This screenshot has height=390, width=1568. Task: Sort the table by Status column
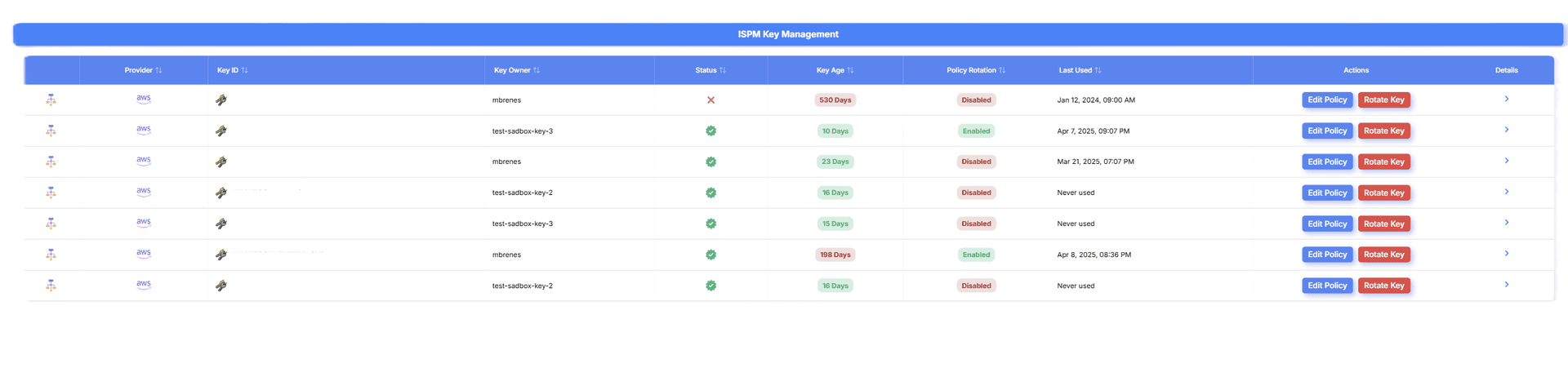point(710,70)
